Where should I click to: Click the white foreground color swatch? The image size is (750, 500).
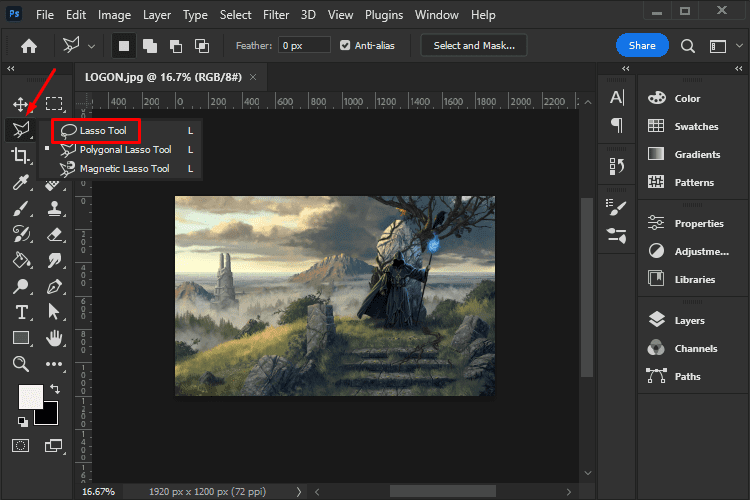(31, 397)
